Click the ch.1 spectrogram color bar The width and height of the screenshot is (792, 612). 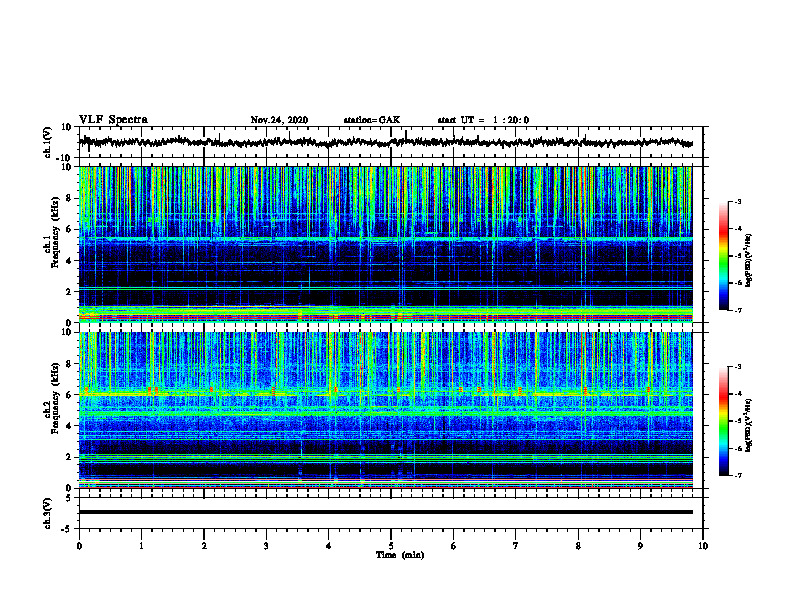point(723,256)
